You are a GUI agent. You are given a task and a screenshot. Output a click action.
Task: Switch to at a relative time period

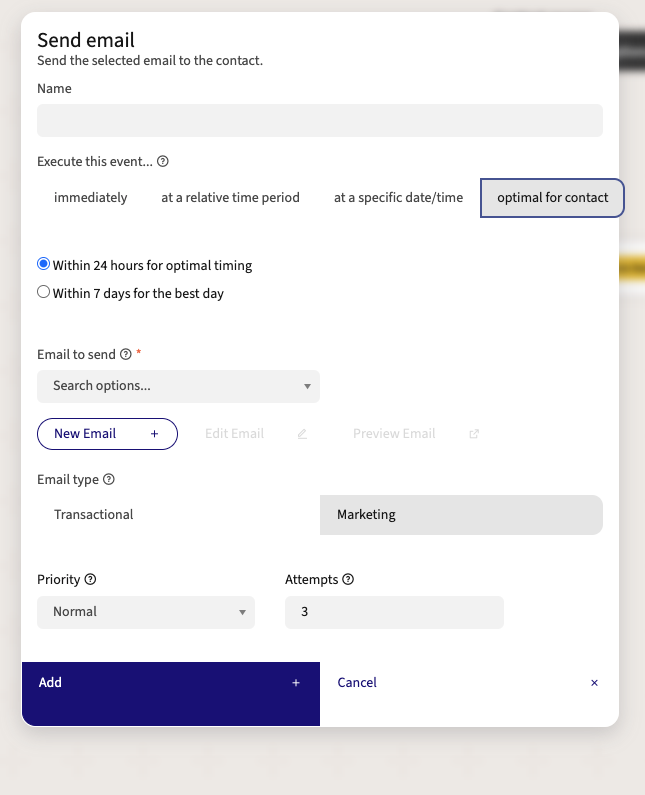pyautogui.click(x=231, y=198)
